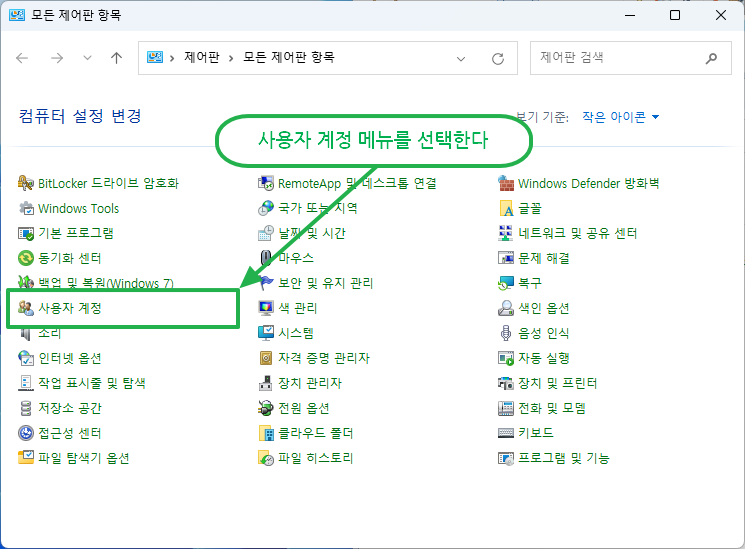Refresh the control panel view
This screenshot has height=549, width=745.
[x=498, y=58]
